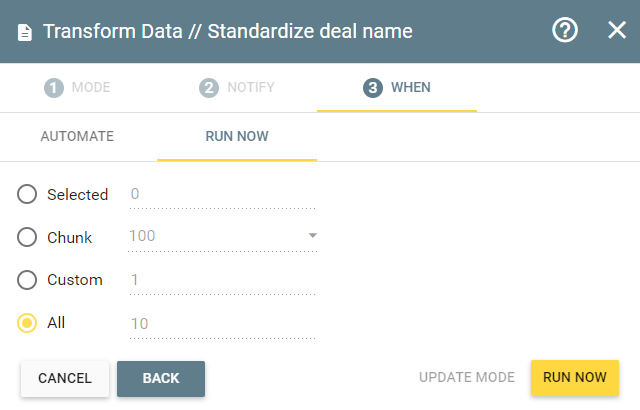This screenshot has width=640, height=410.
Task: Click the step 3 circle icon
Action: tap(373, 88)
